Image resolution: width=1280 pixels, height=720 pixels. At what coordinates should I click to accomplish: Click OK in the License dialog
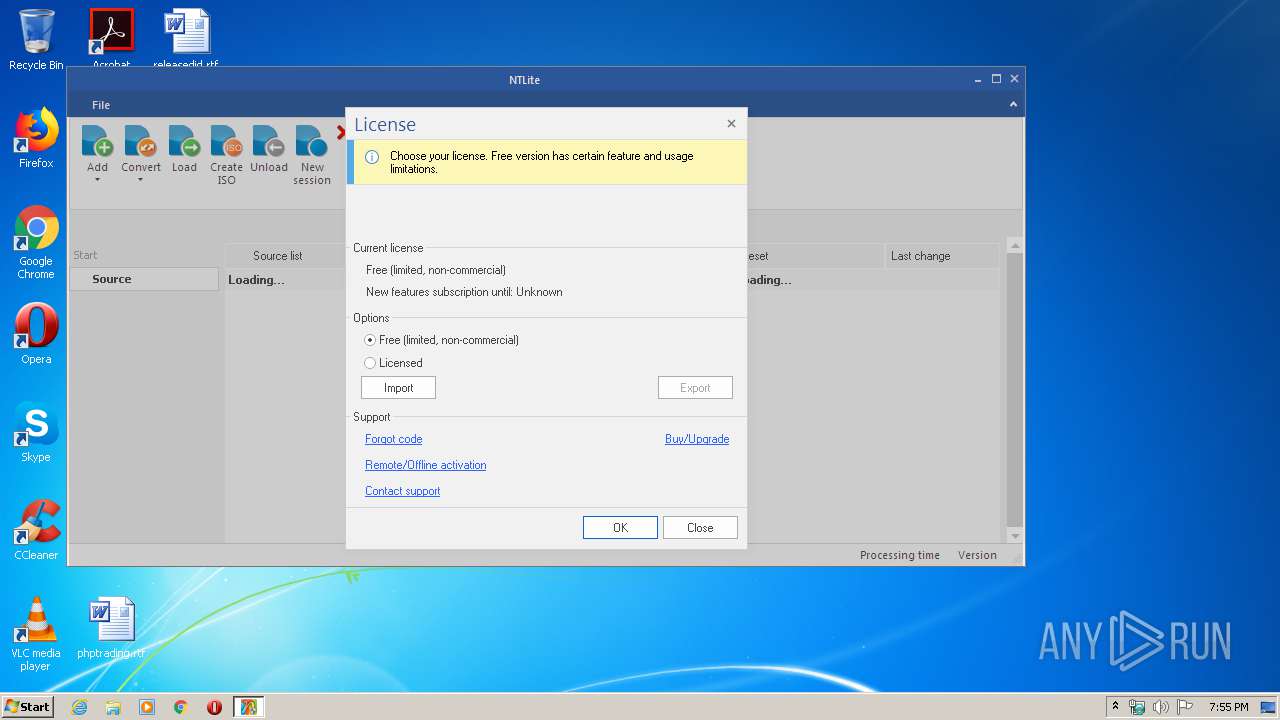(x=620, y=528)
